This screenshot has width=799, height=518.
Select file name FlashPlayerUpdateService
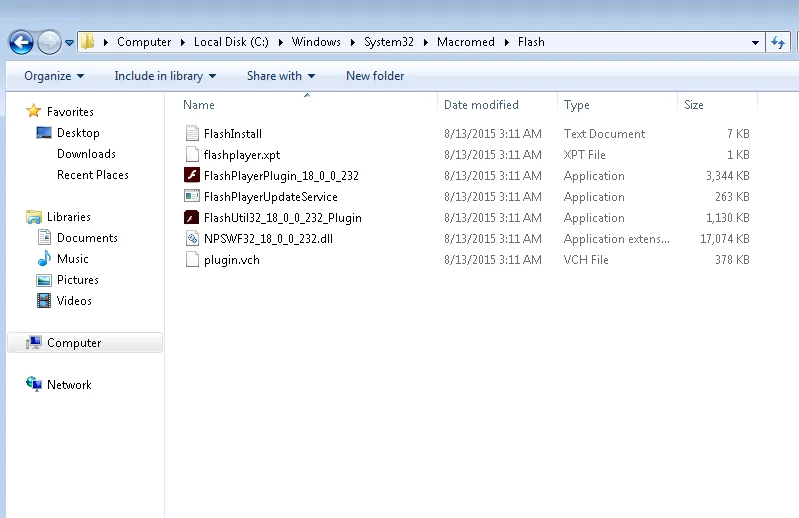(x=271, y=197)
